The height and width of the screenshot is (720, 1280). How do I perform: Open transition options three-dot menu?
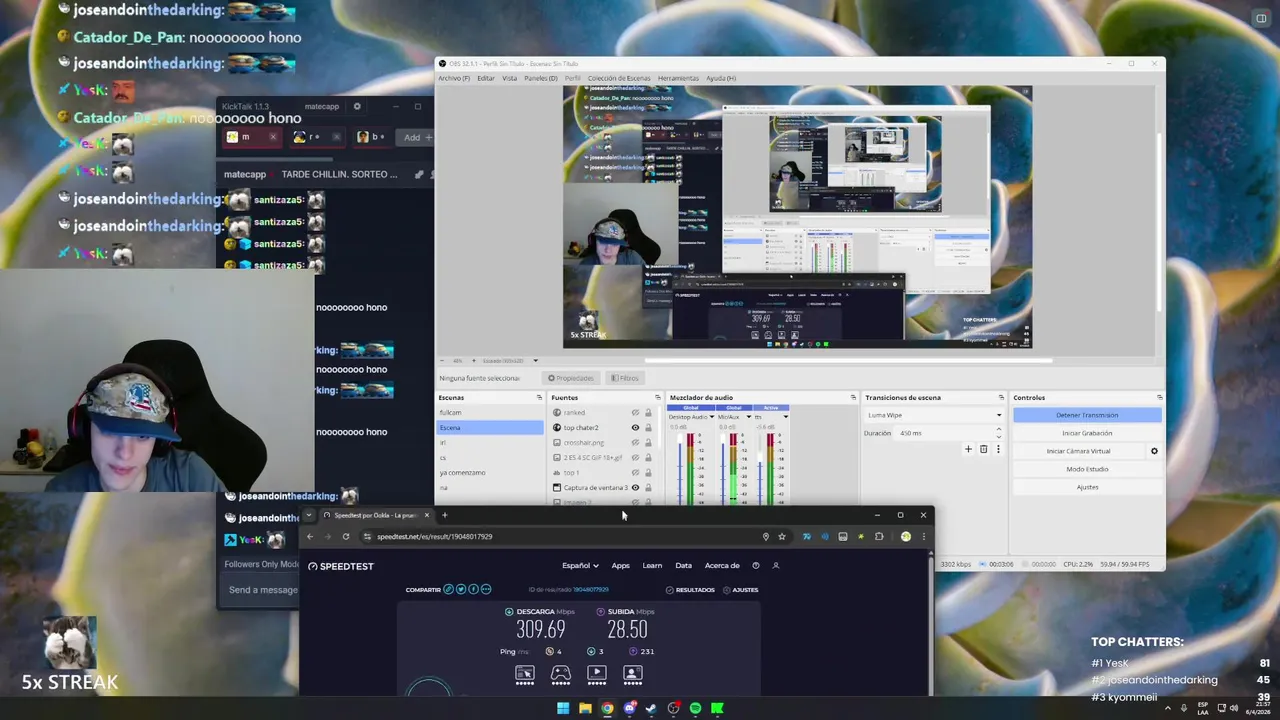[x=997, y=449]
